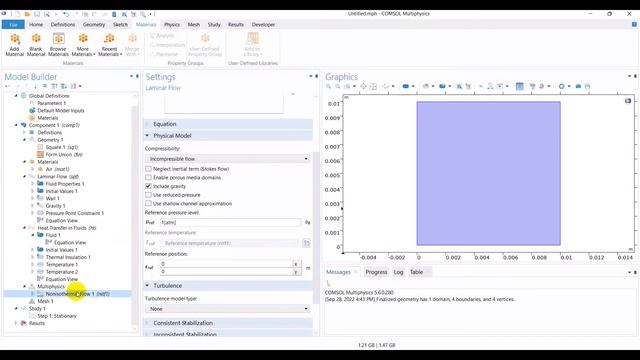Open the Results ribbon tab
The image size is (640, 360).
pos(236,24)
